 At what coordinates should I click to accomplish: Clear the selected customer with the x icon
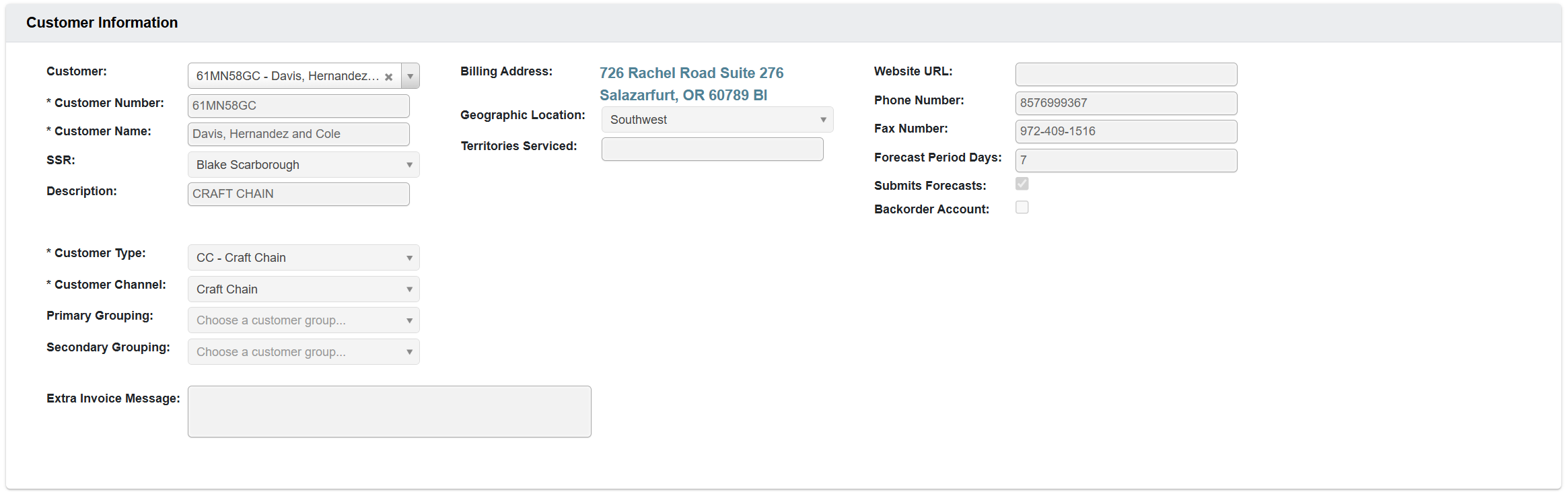click(x=389, y=76)
